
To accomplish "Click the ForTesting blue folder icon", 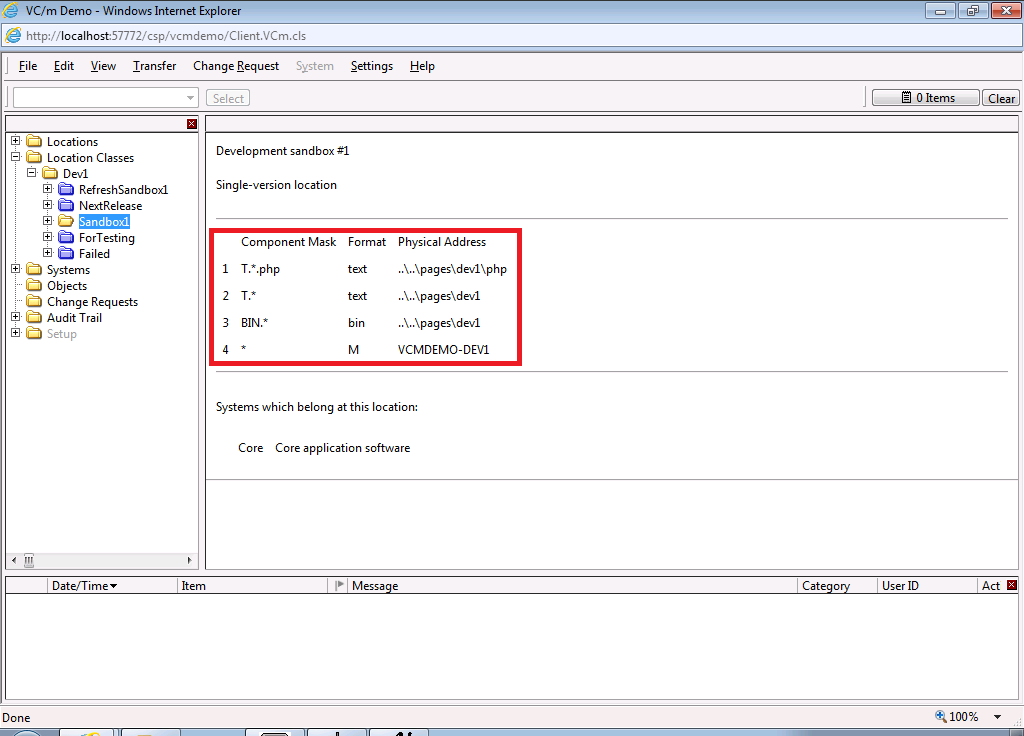I will 66,238.
